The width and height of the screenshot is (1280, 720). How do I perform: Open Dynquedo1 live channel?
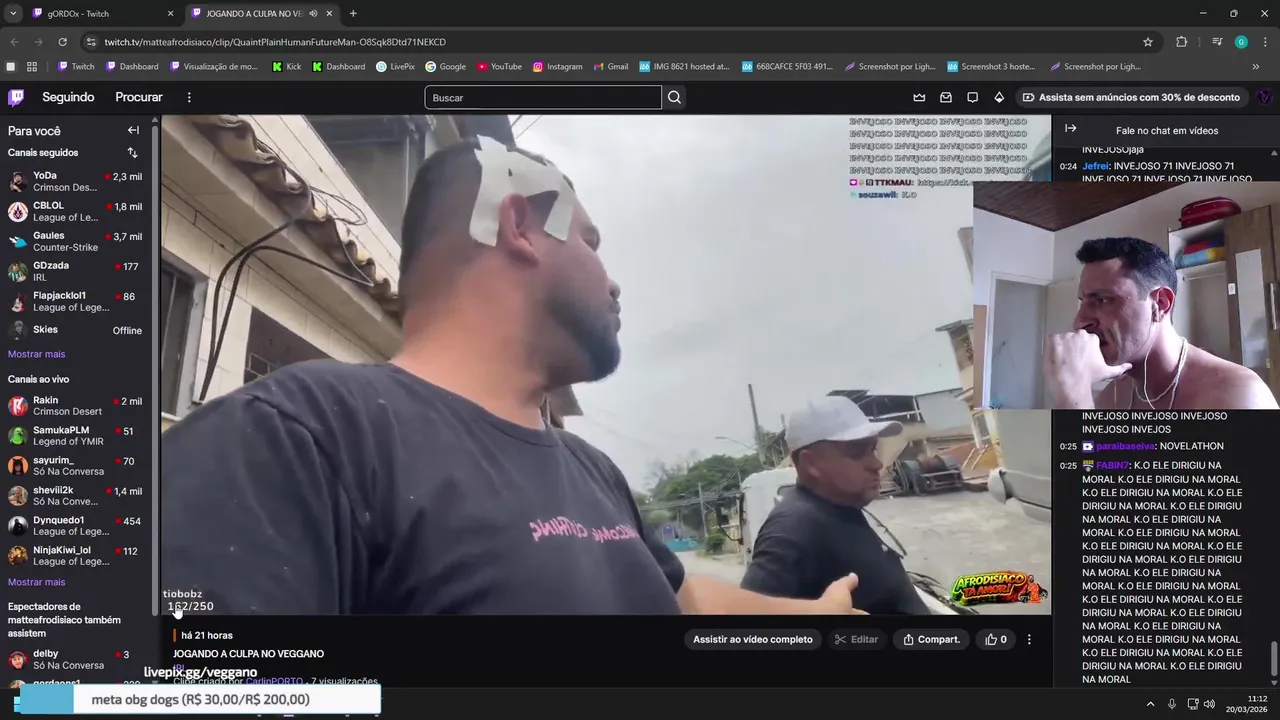point(76,526)
